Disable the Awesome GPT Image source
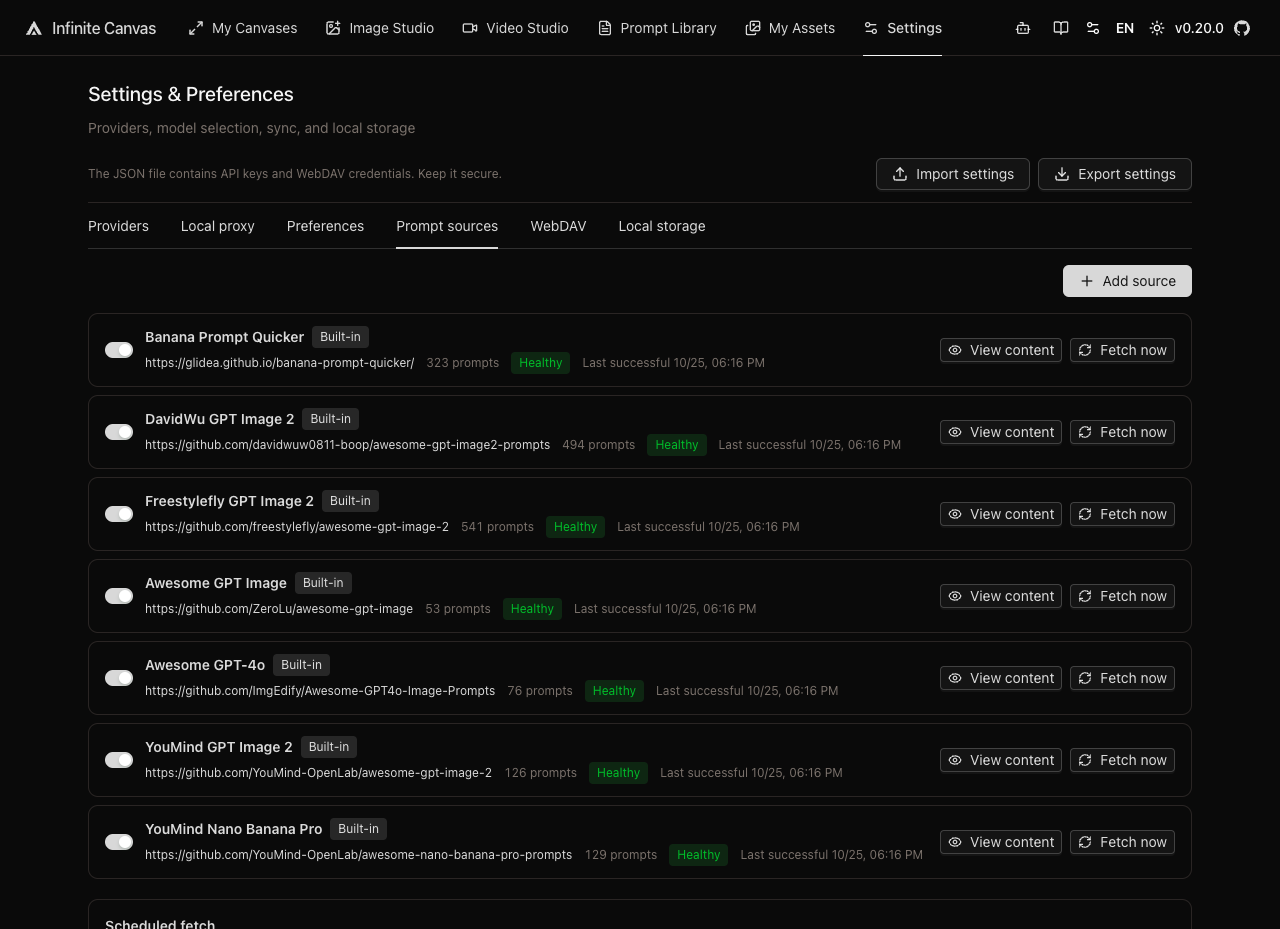Screen dimensions: 1280x929 (x=119, y=596)
